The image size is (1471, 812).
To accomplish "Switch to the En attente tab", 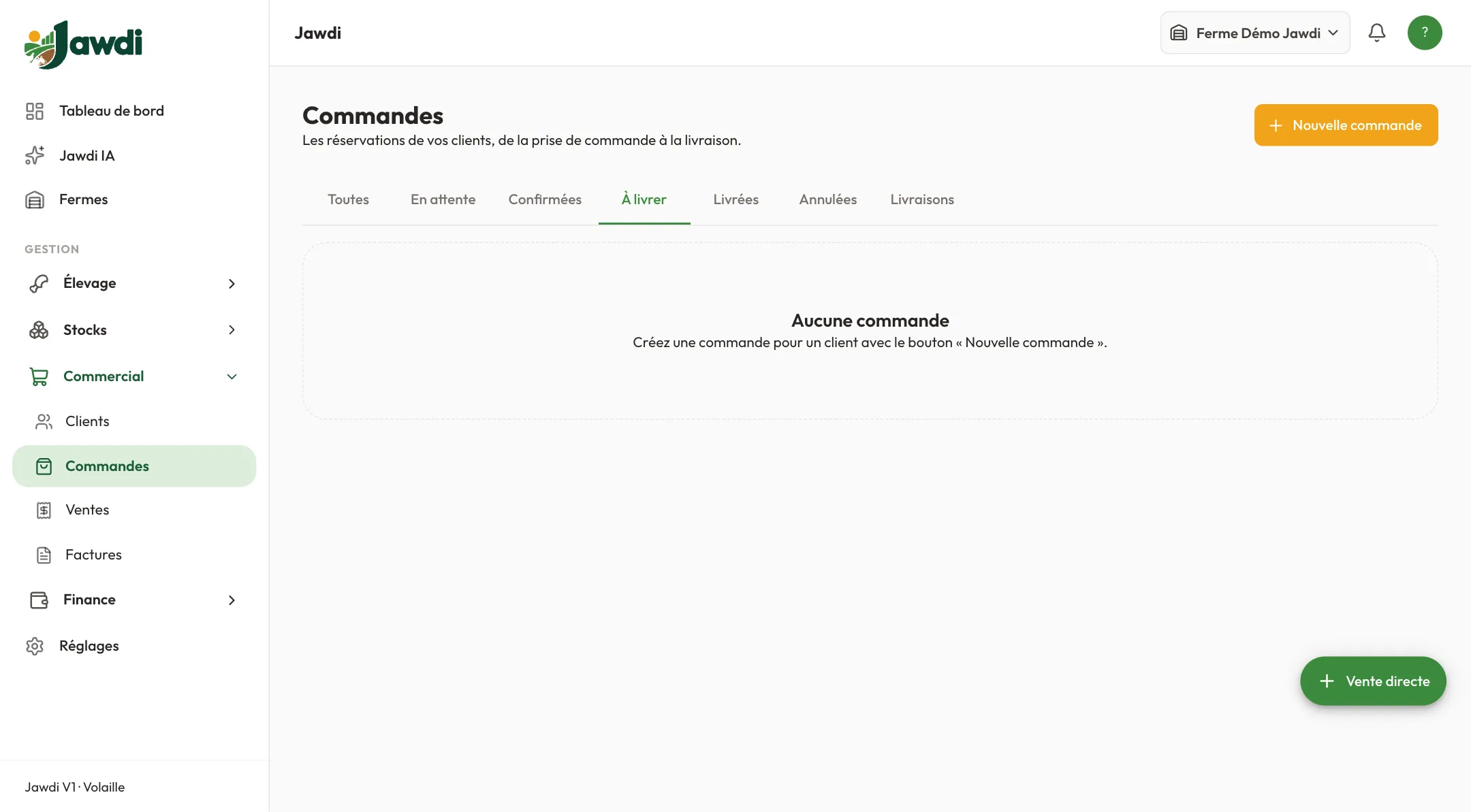I will click(x=443, y=199).
